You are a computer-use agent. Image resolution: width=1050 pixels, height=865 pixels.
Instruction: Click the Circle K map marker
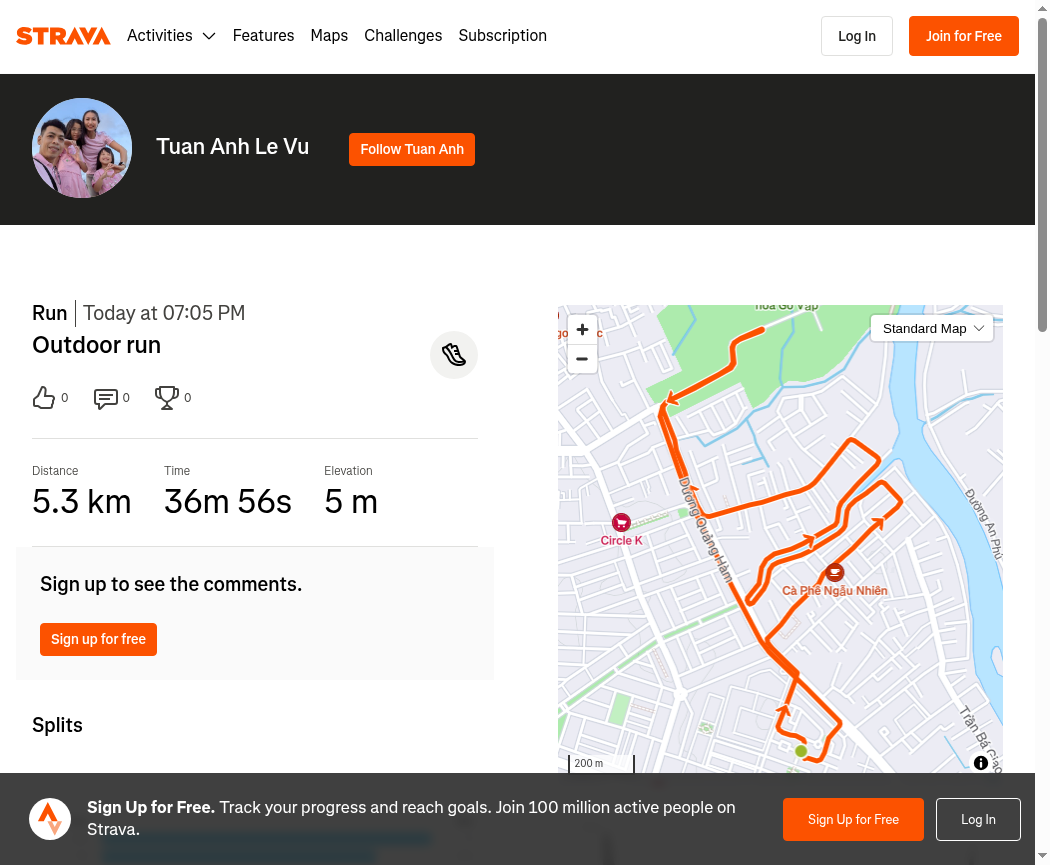[x=621, y=522]
